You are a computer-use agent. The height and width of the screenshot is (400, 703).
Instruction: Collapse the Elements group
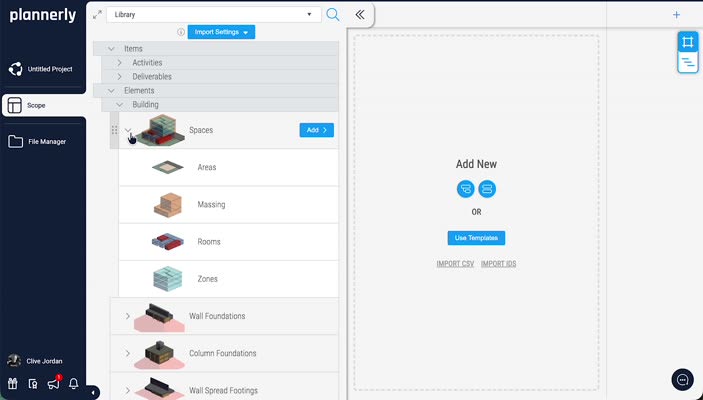pyautogui.click(x=111, y=91)
